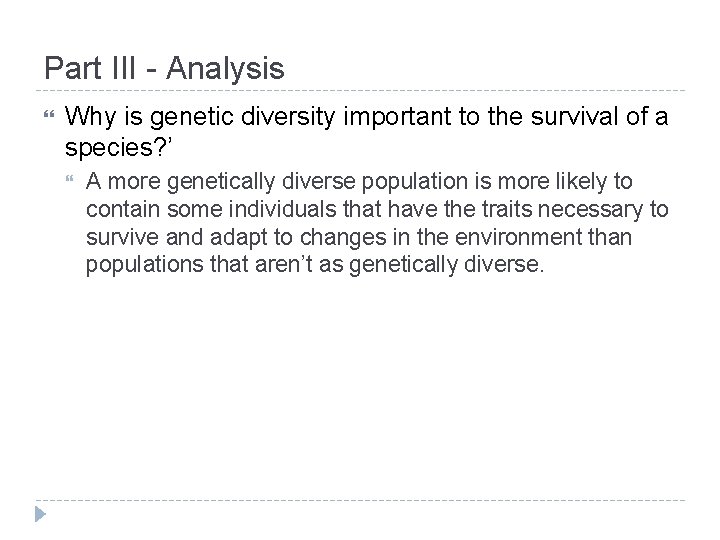Image resolution: width=720 pixels, height=540 pixels.
Task: Click the final word "diverse." in the answer
Action: (x=509, y=267)
